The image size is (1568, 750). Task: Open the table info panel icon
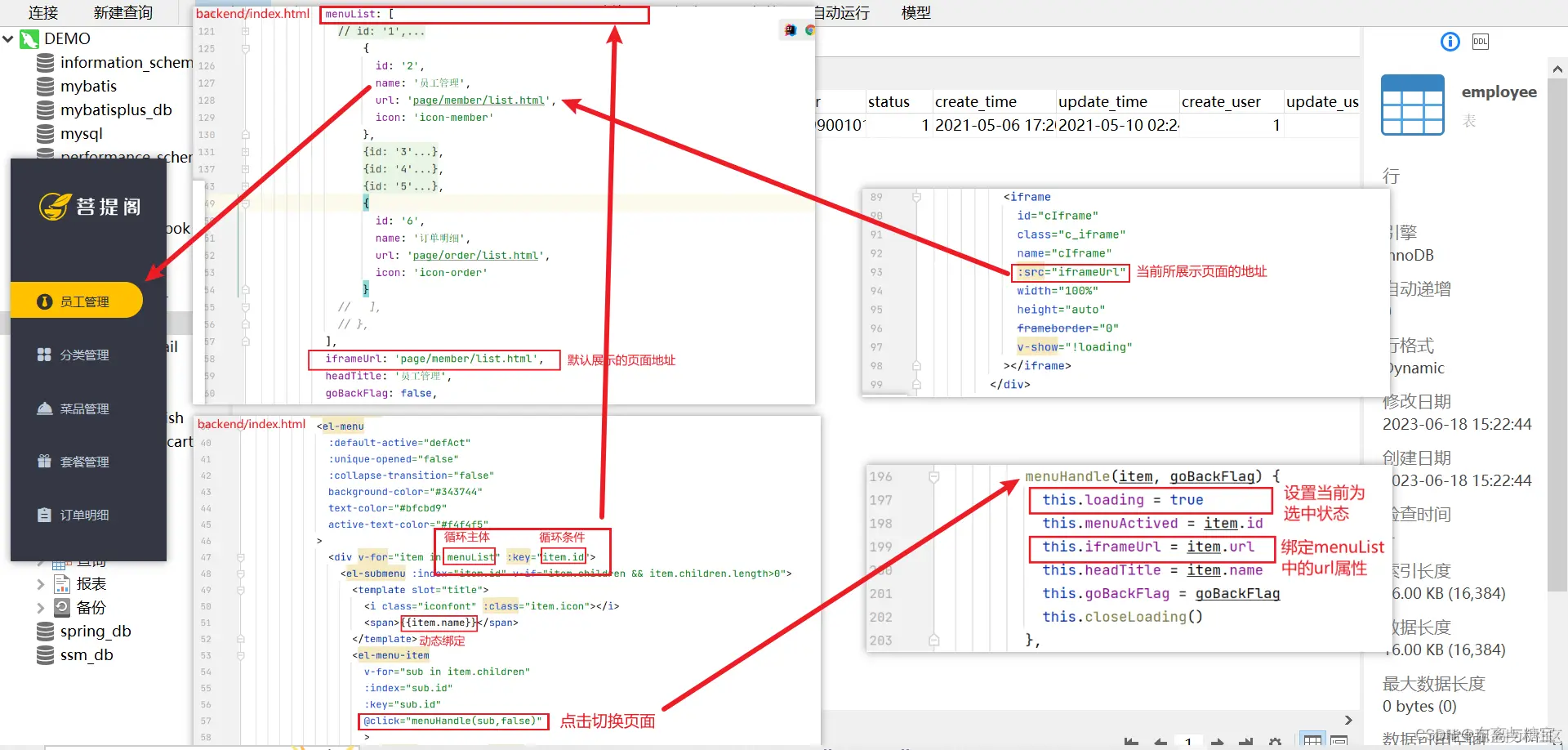pyautogui.click(x=1450, y=42)
